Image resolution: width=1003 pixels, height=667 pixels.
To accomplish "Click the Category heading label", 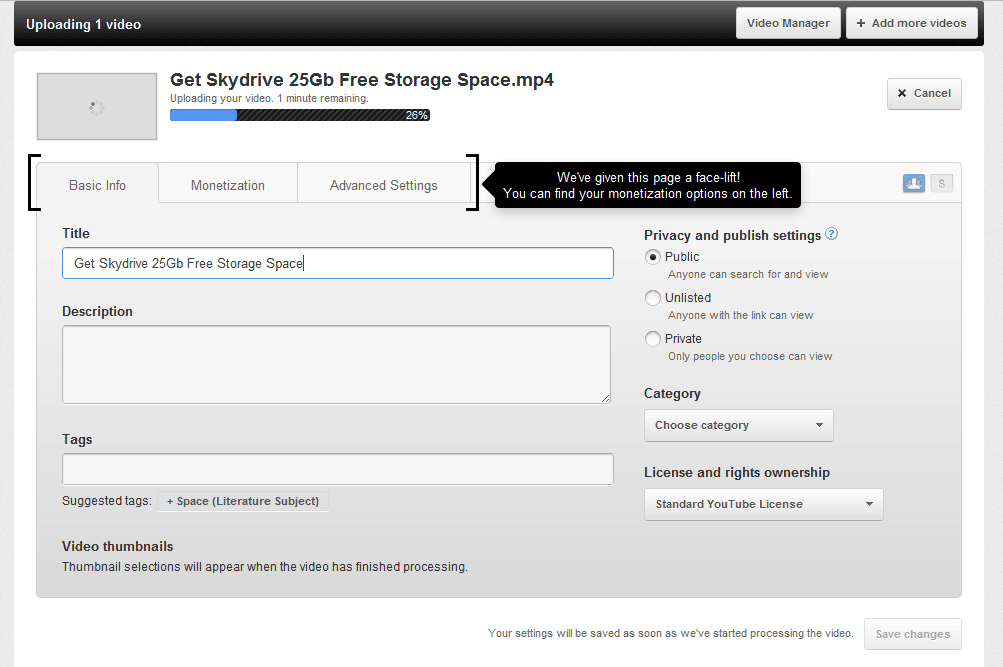I will coord(672,394).
